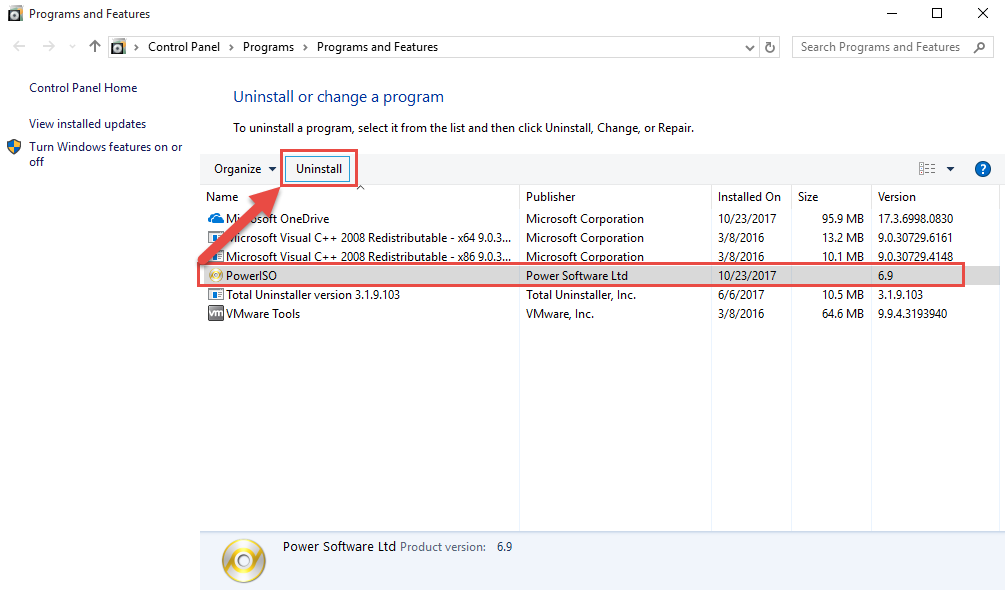This screenshot has height=590, width=1005.
Task: Click the Power Software Ltd details icon
Action: point(243,560)
